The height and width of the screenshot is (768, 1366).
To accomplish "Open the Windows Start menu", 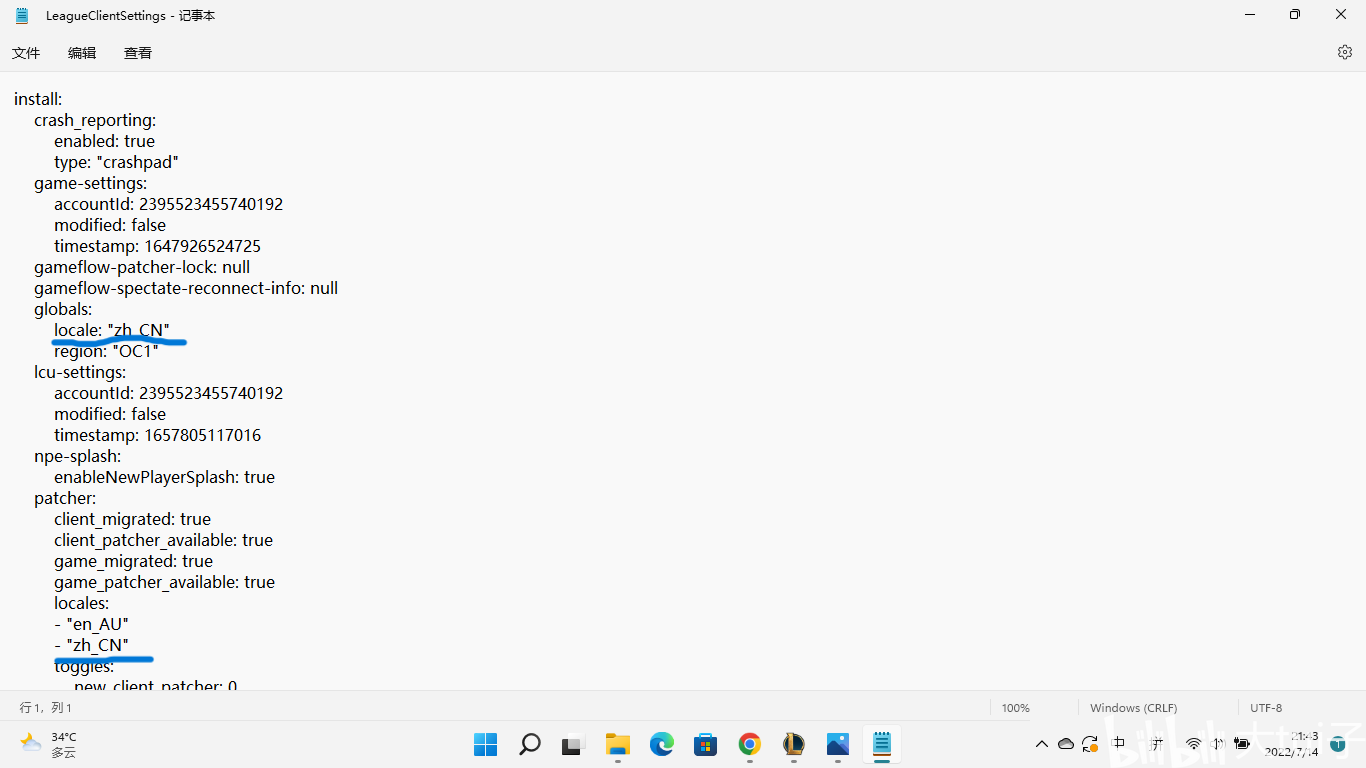I will pyautogui.click(x=485, y=744).
